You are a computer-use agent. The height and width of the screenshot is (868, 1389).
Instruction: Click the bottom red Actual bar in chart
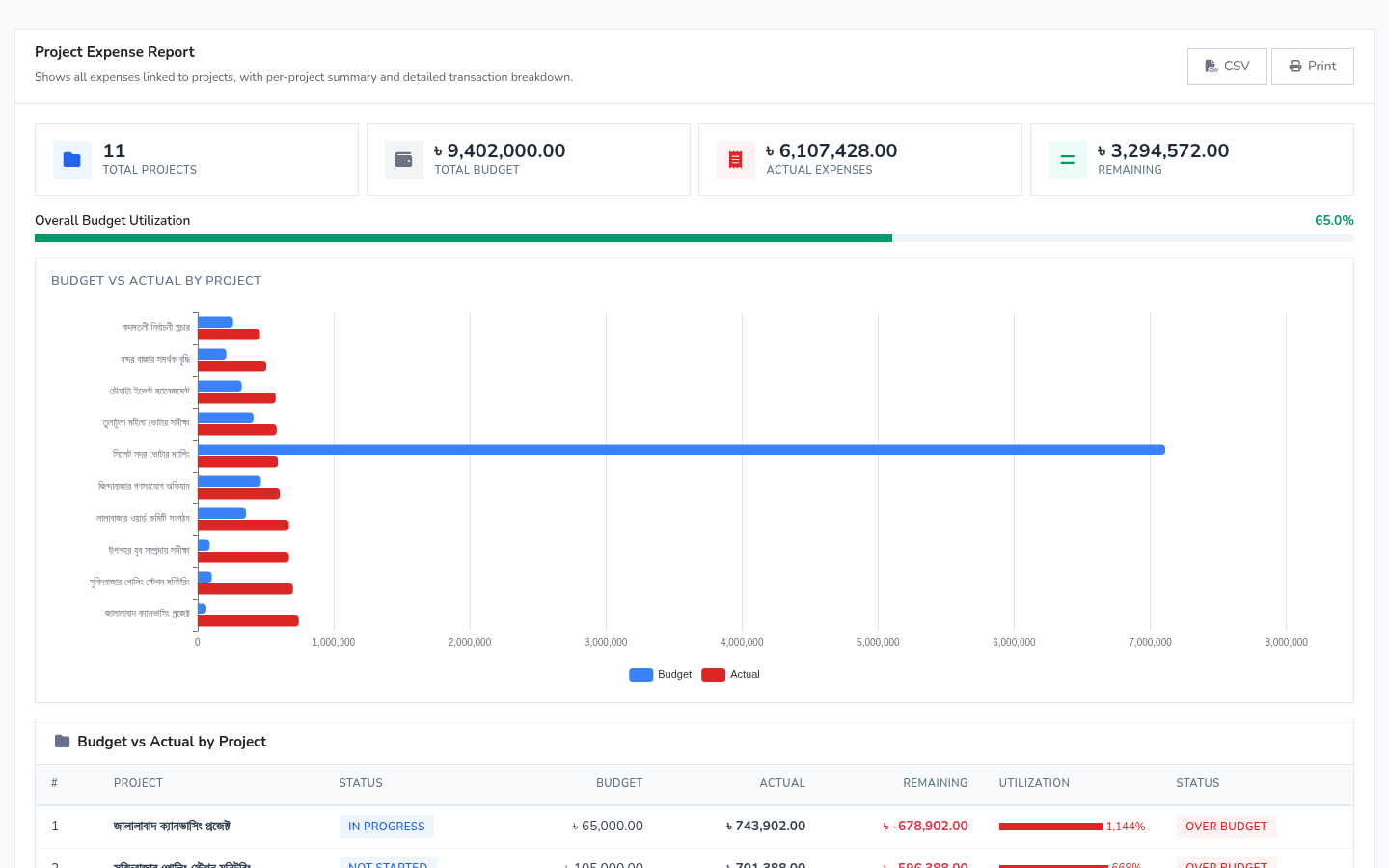point(248,621)
